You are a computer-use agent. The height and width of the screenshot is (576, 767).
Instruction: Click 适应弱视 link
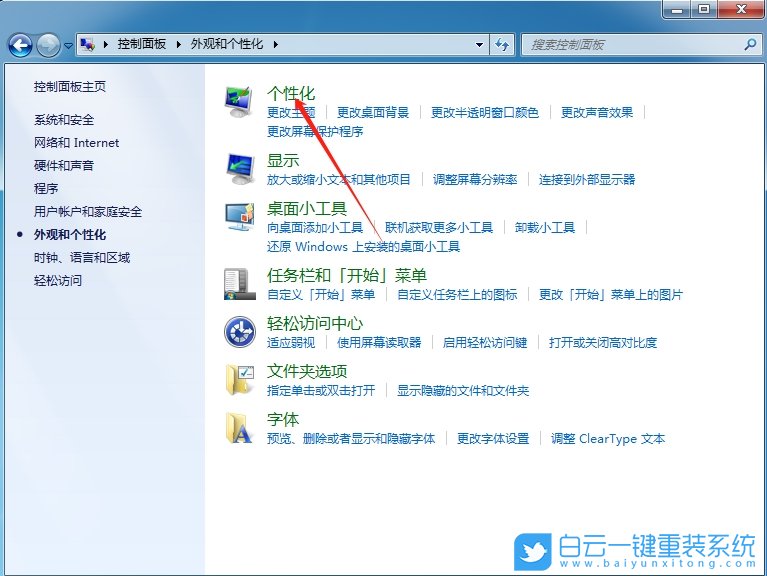point(291,343)
